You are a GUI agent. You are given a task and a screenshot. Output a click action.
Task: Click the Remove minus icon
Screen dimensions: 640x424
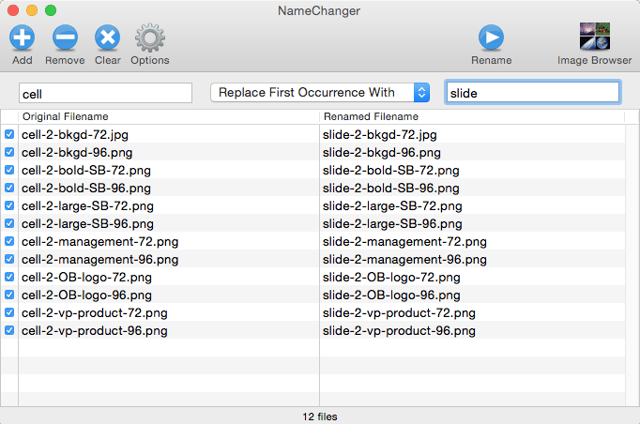65,38
